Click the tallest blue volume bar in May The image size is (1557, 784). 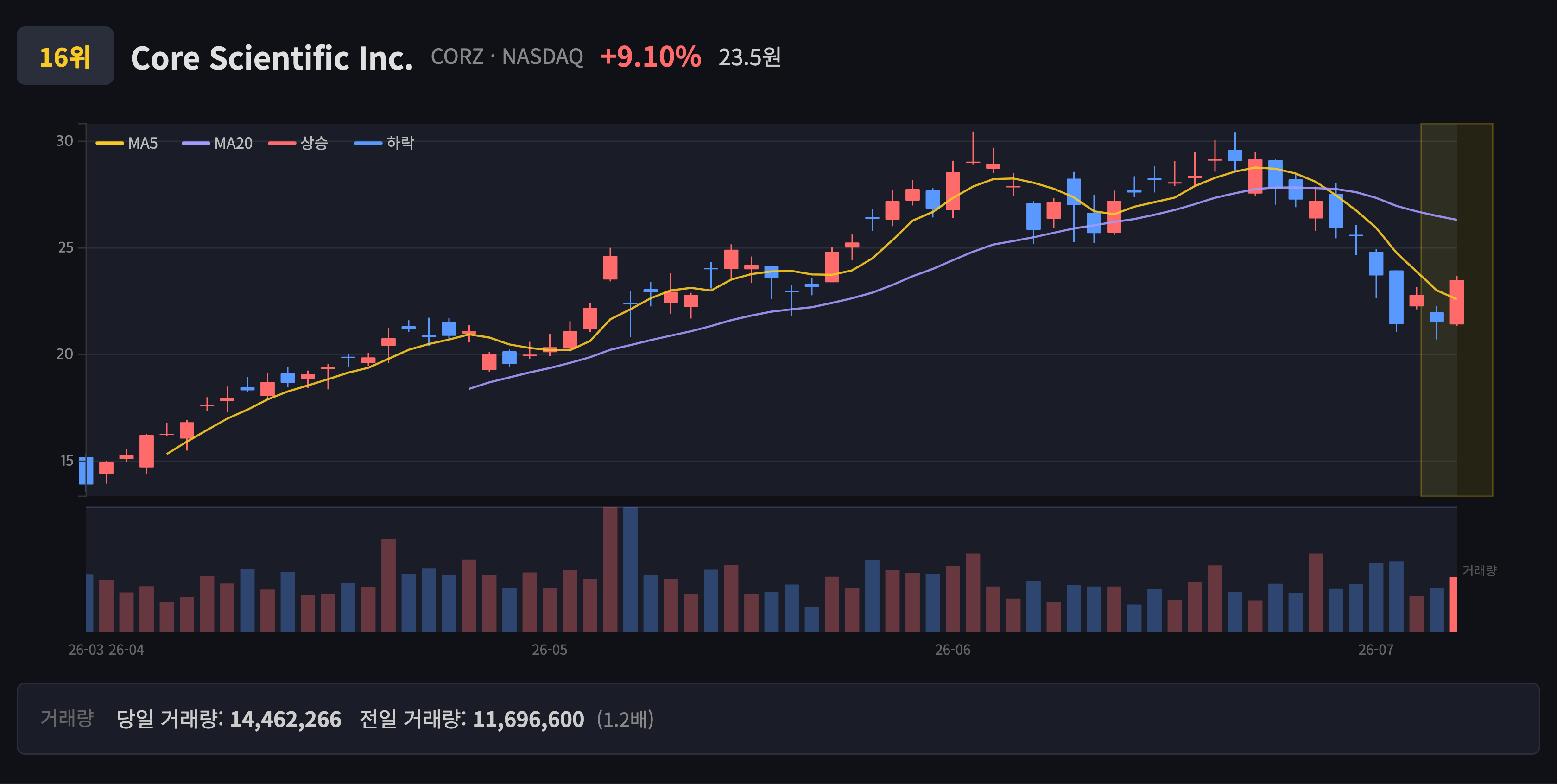(630, 570)
